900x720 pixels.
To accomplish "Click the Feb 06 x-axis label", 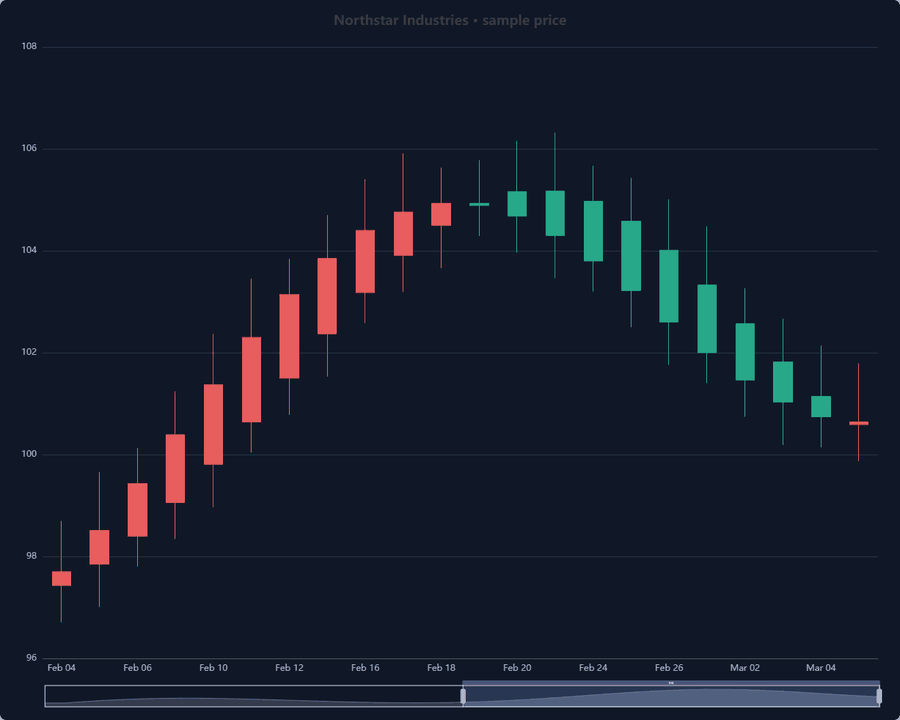I will [x=138, y=668].
